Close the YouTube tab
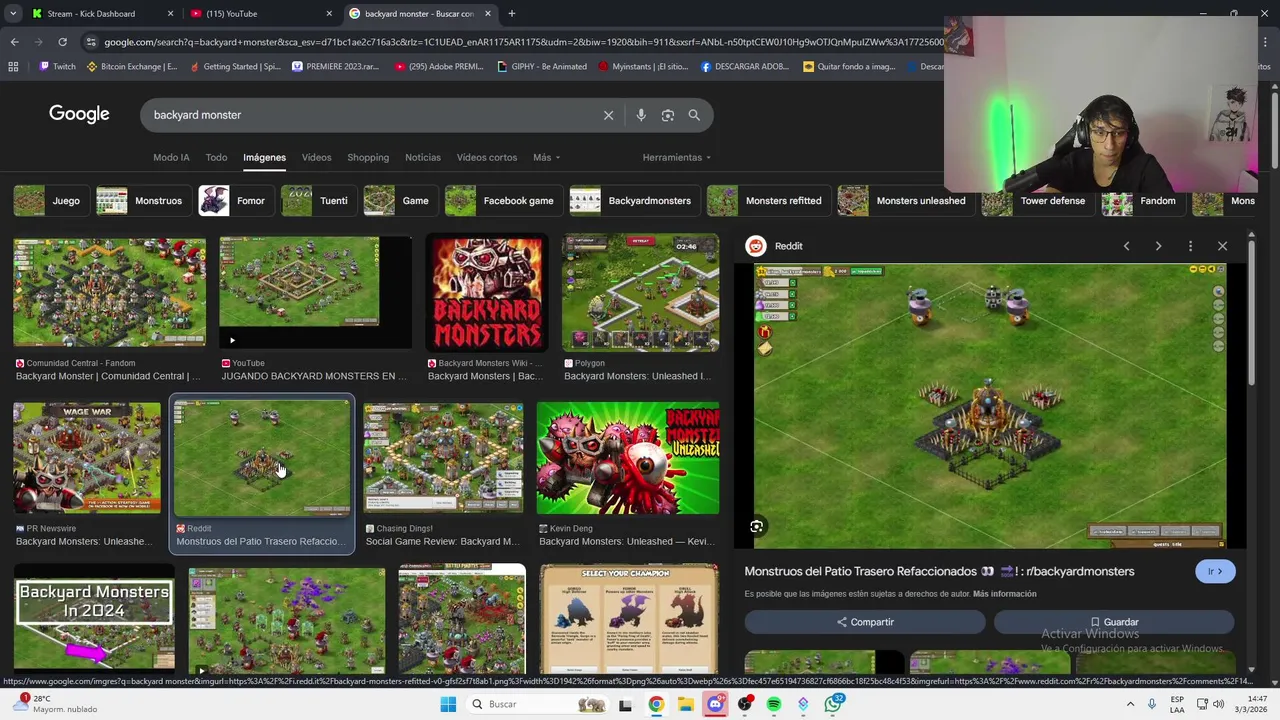Image resolution: width=1280 pixels, height=720 pixels. point(329,14)
